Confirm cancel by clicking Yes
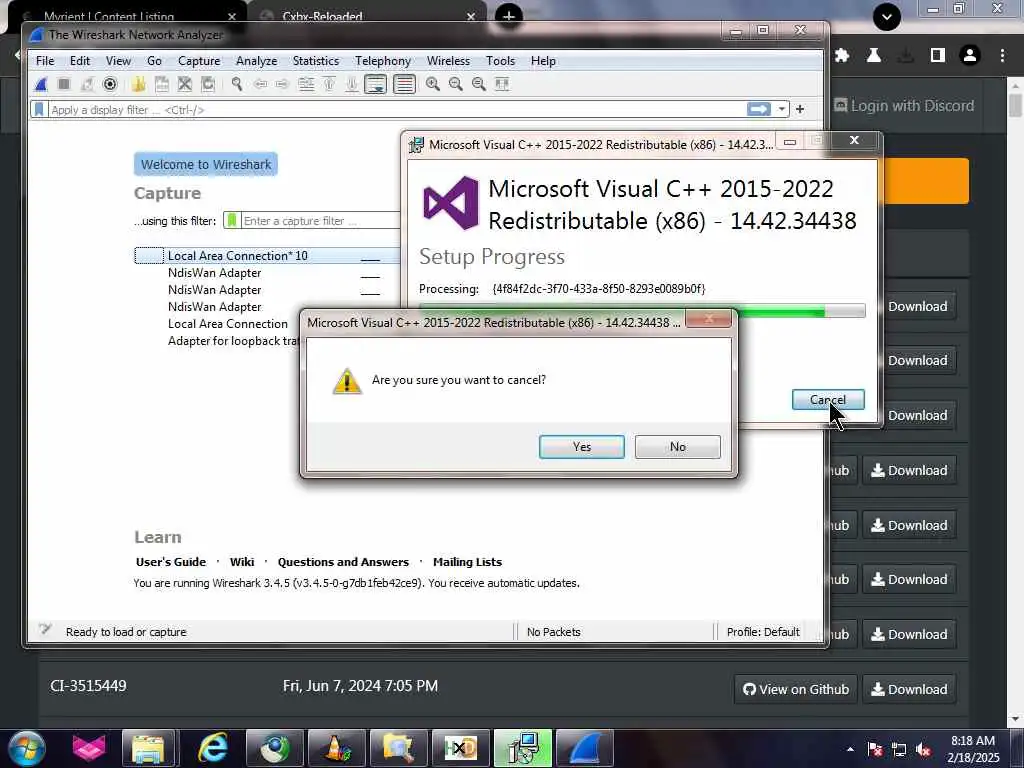 pyautogui.click(x=581, y=447)
